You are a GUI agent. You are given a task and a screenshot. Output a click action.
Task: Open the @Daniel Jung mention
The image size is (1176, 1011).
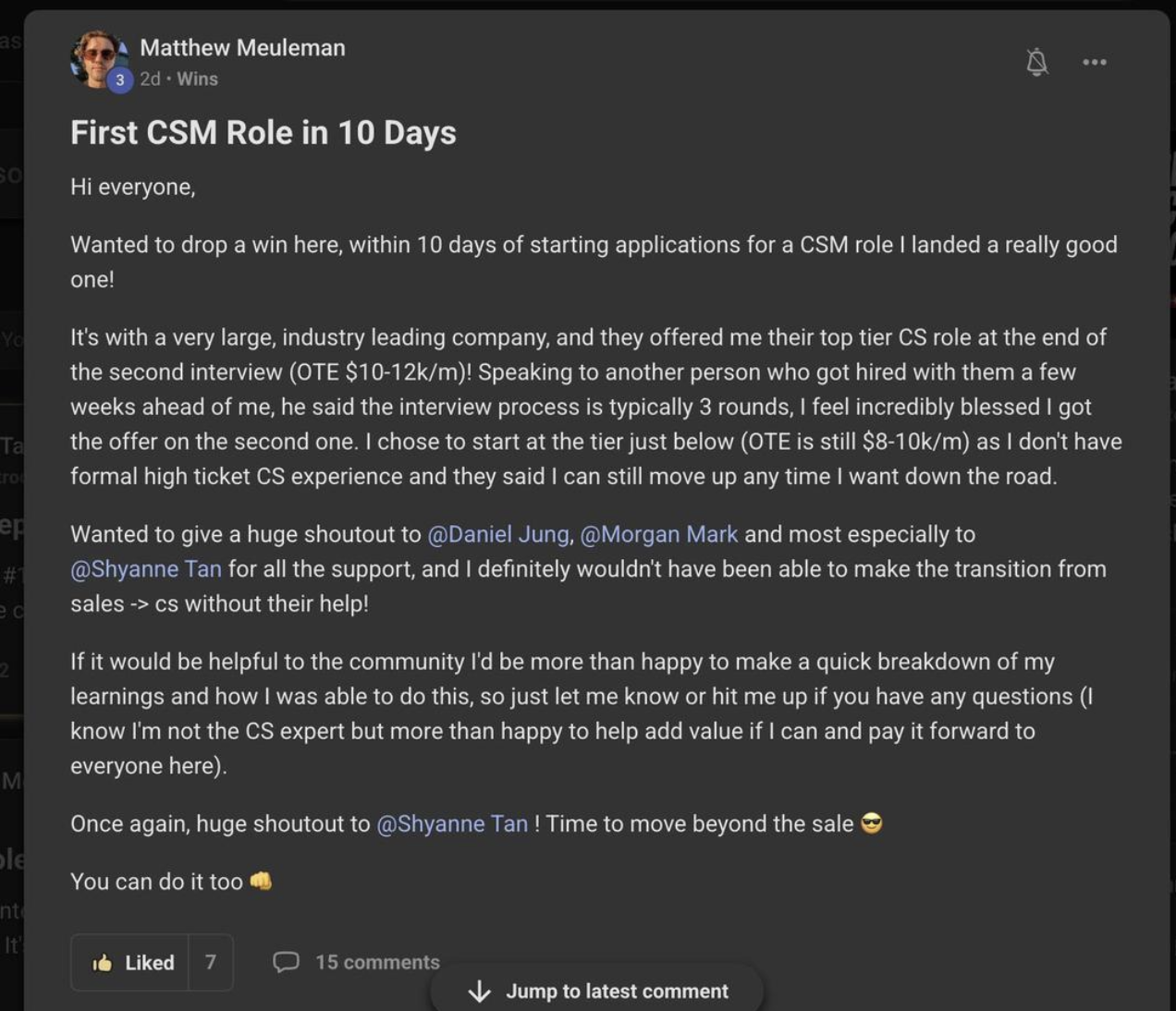(x=498, y=534)
